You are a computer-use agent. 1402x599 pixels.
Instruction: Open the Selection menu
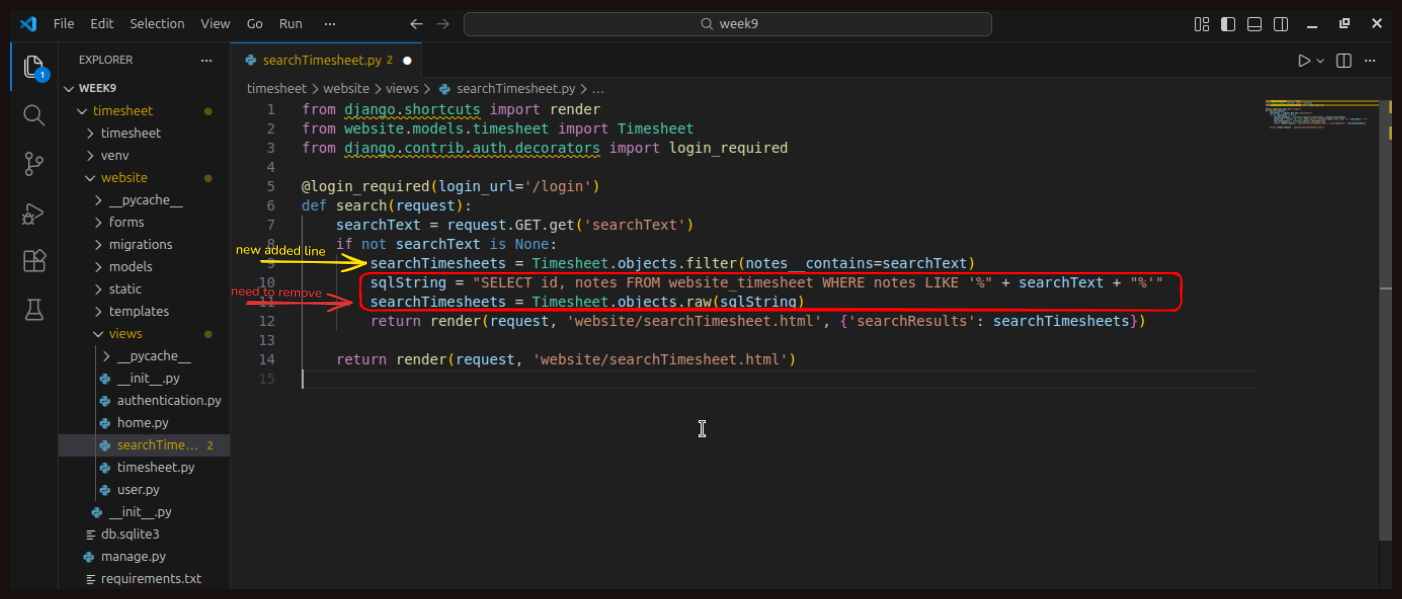157,24
